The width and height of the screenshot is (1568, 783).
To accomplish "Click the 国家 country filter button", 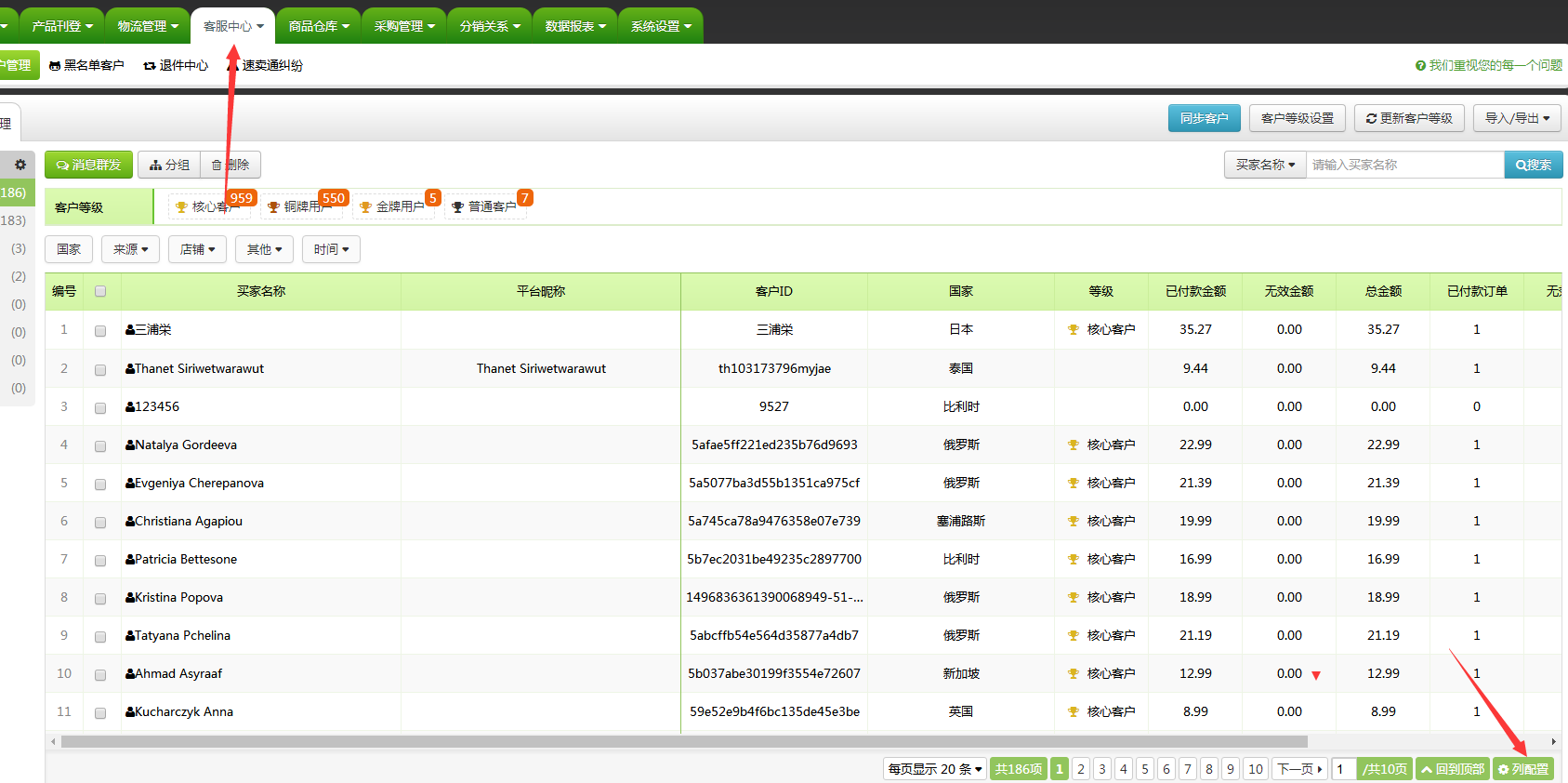I will (x=69, y=249).
